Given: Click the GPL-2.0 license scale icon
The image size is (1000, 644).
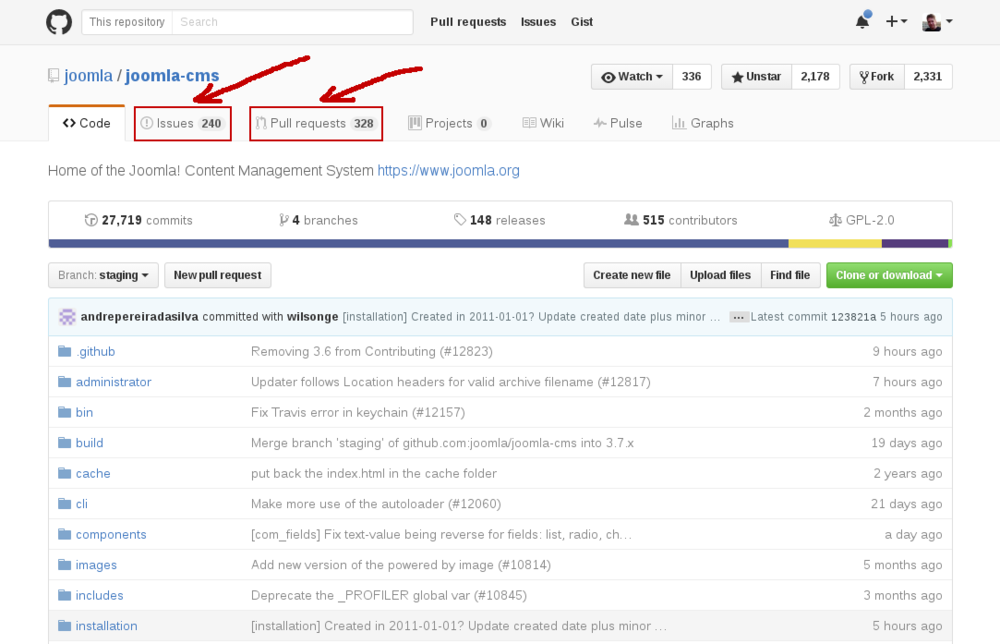Looking at the screenshot, I should (836, 220).
